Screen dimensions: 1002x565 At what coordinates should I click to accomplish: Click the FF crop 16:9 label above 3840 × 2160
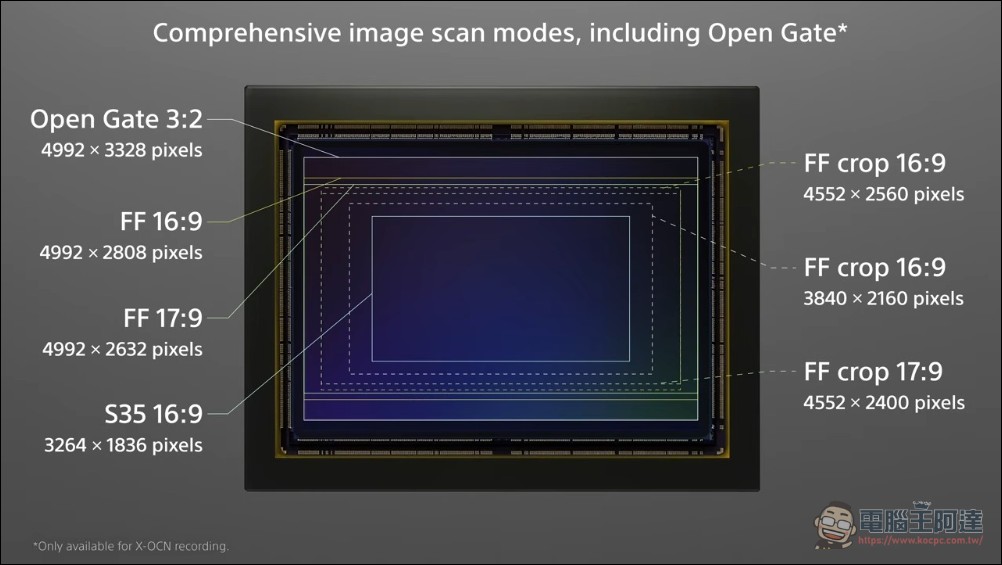(874, 267)
